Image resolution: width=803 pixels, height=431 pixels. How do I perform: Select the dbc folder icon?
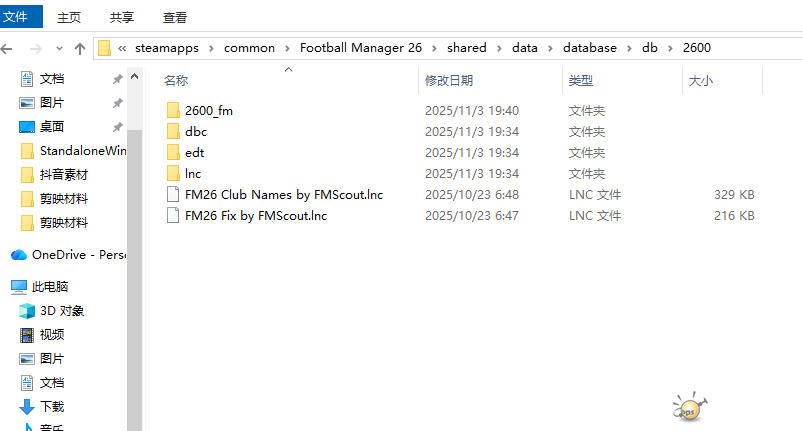172,132
